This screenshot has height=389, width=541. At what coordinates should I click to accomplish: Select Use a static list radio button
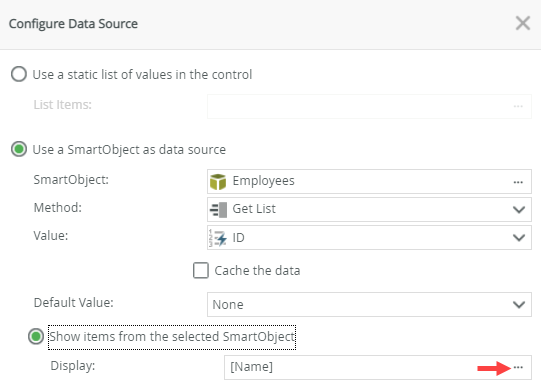(19, 74)
